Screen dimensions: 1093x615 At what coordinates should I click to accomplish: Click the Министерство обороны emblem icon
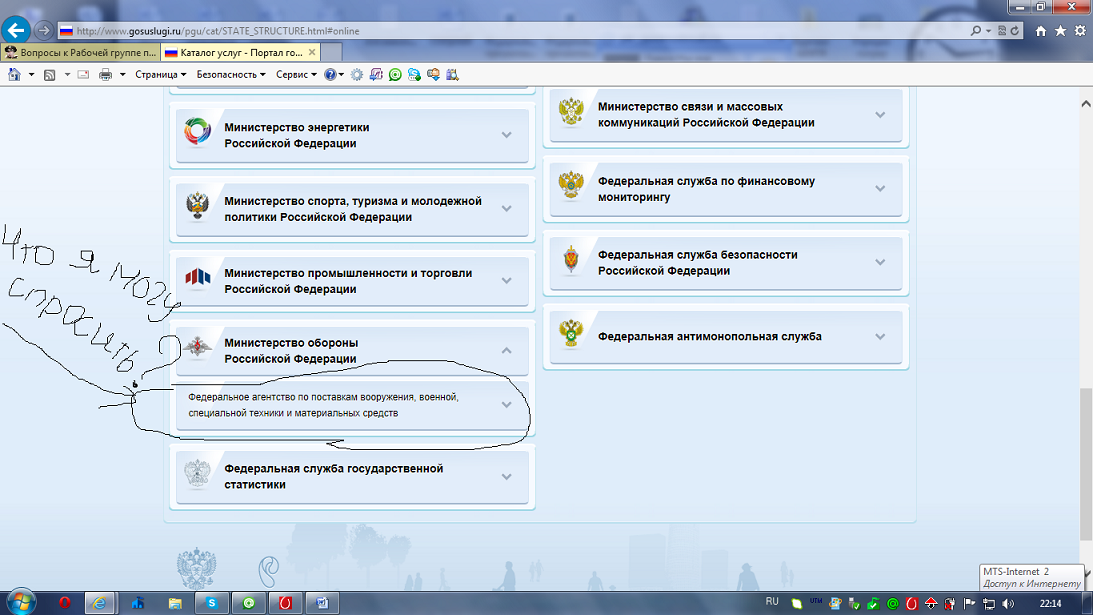point(197,345)
